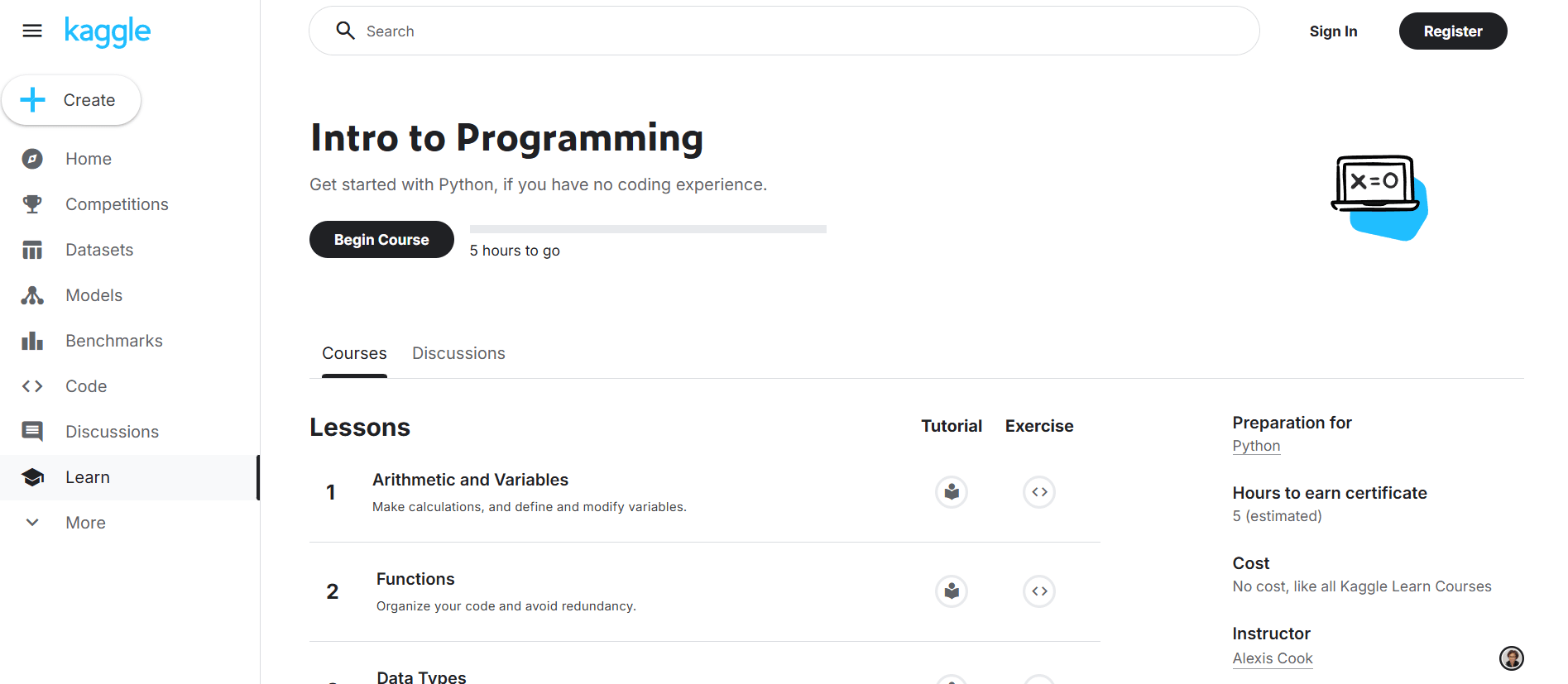
Task: Open Alexis Cook instructor link
Action: coord(1273,658)
